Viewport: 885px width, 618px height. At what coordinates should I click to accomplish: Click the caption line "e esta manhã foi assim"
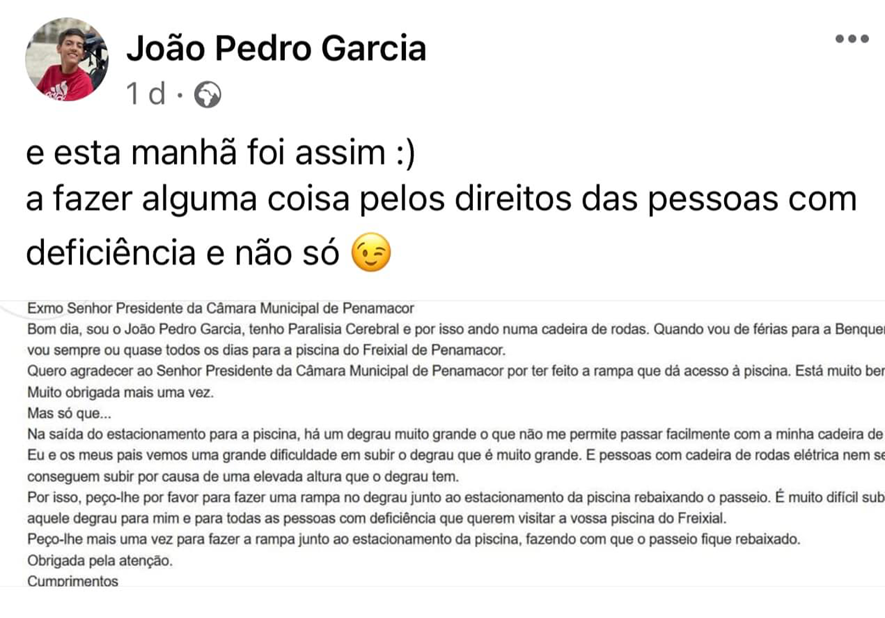219,155
